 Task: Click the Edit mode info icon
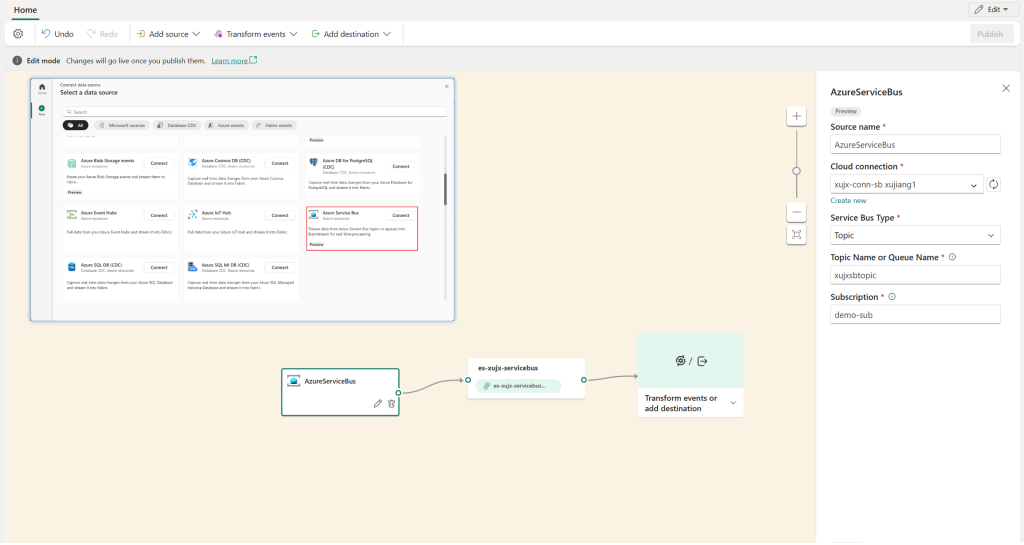point(17,61)
